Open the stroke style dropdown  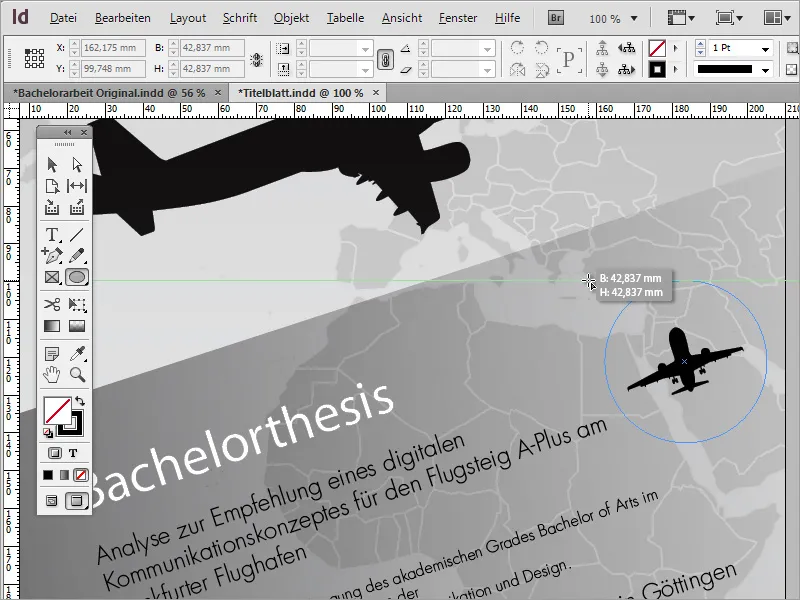tap(765, 70)
